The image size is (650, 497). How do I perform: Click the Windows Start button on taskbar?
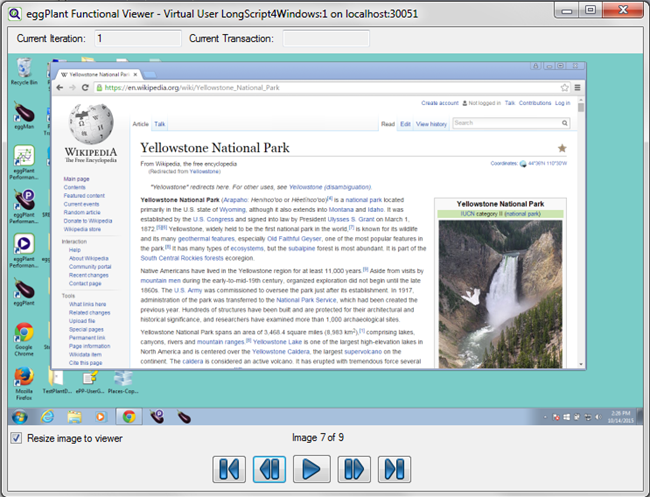click(x=21, y=416)
